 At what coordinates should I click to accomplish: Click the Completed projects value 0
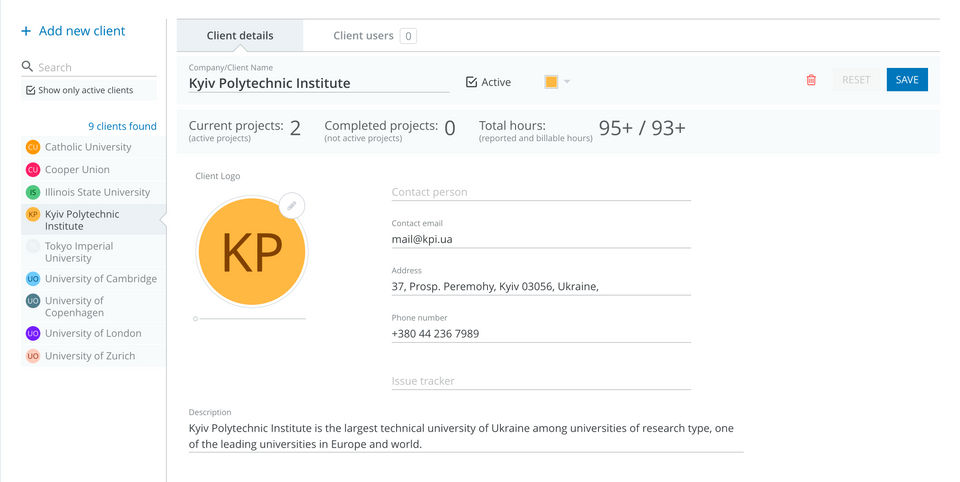450,128
